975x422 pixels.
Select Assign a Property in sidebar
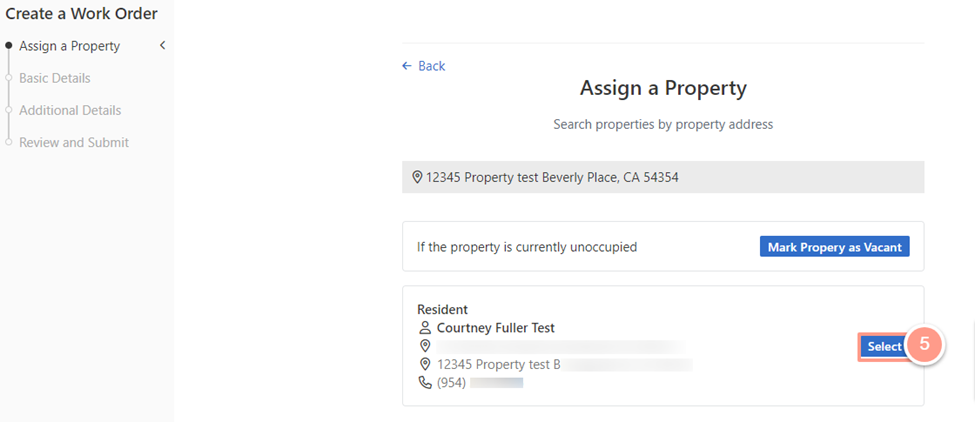[x=70, y=46]
